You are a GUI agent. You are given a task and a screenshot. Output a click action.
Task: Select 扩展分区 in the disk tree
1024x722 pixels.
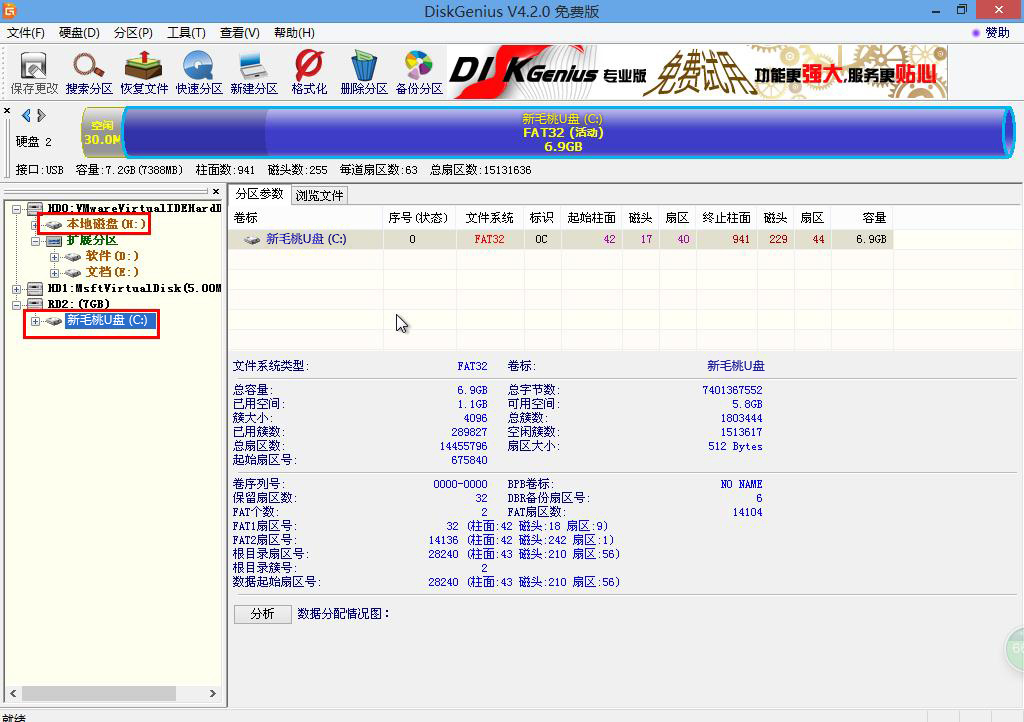coord(91,240)
